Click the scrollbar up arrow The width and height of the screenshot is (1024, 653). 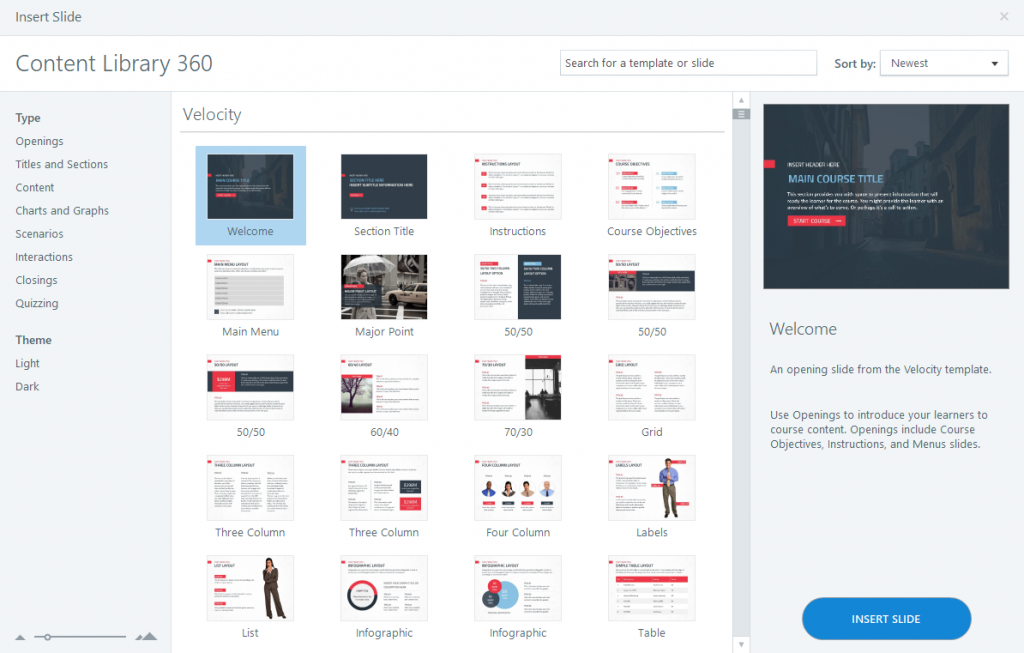coord(741,101)
